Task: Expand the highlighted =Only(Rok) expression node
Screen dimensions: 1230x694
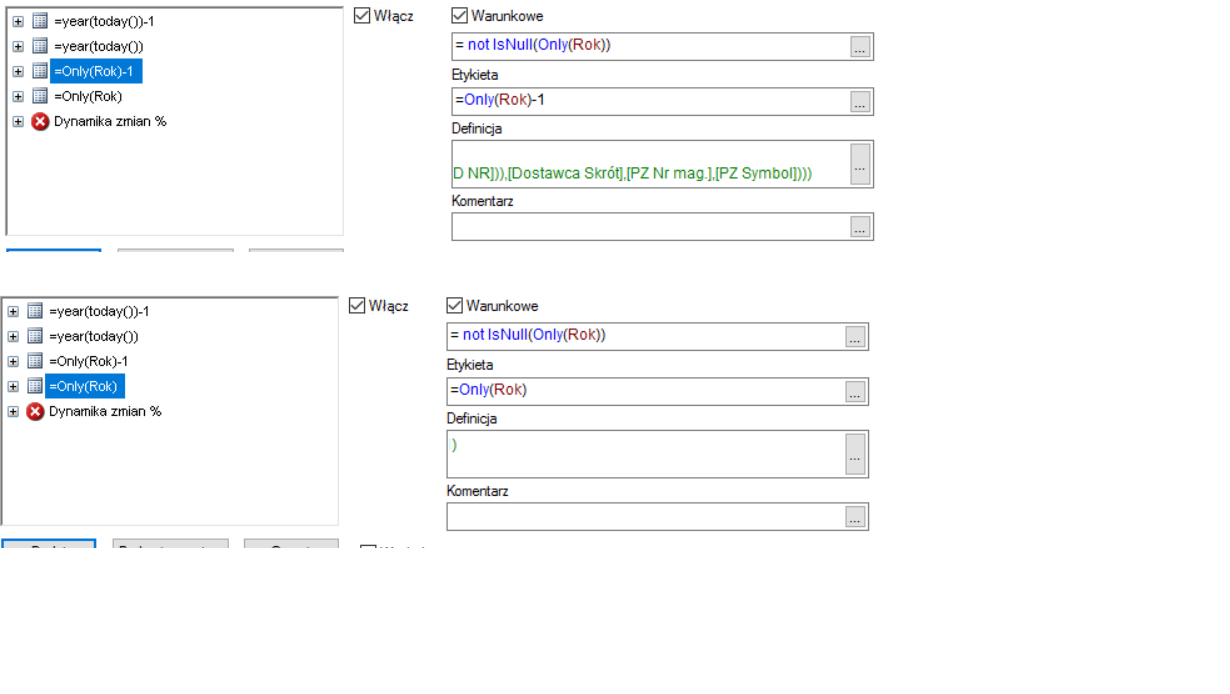Action: pos(13,386)
